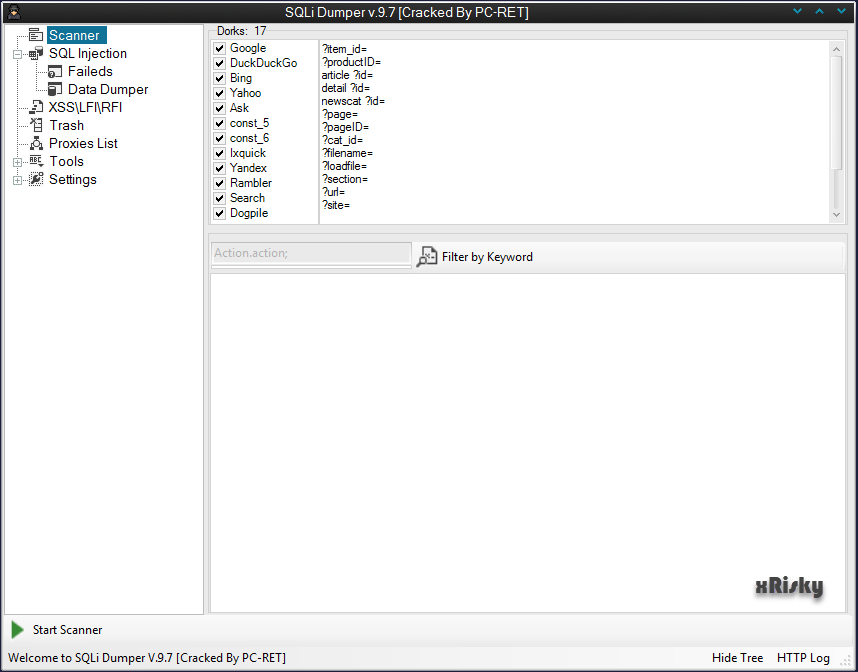
Task: Open the Trash node icon
Action: (36, 125)
